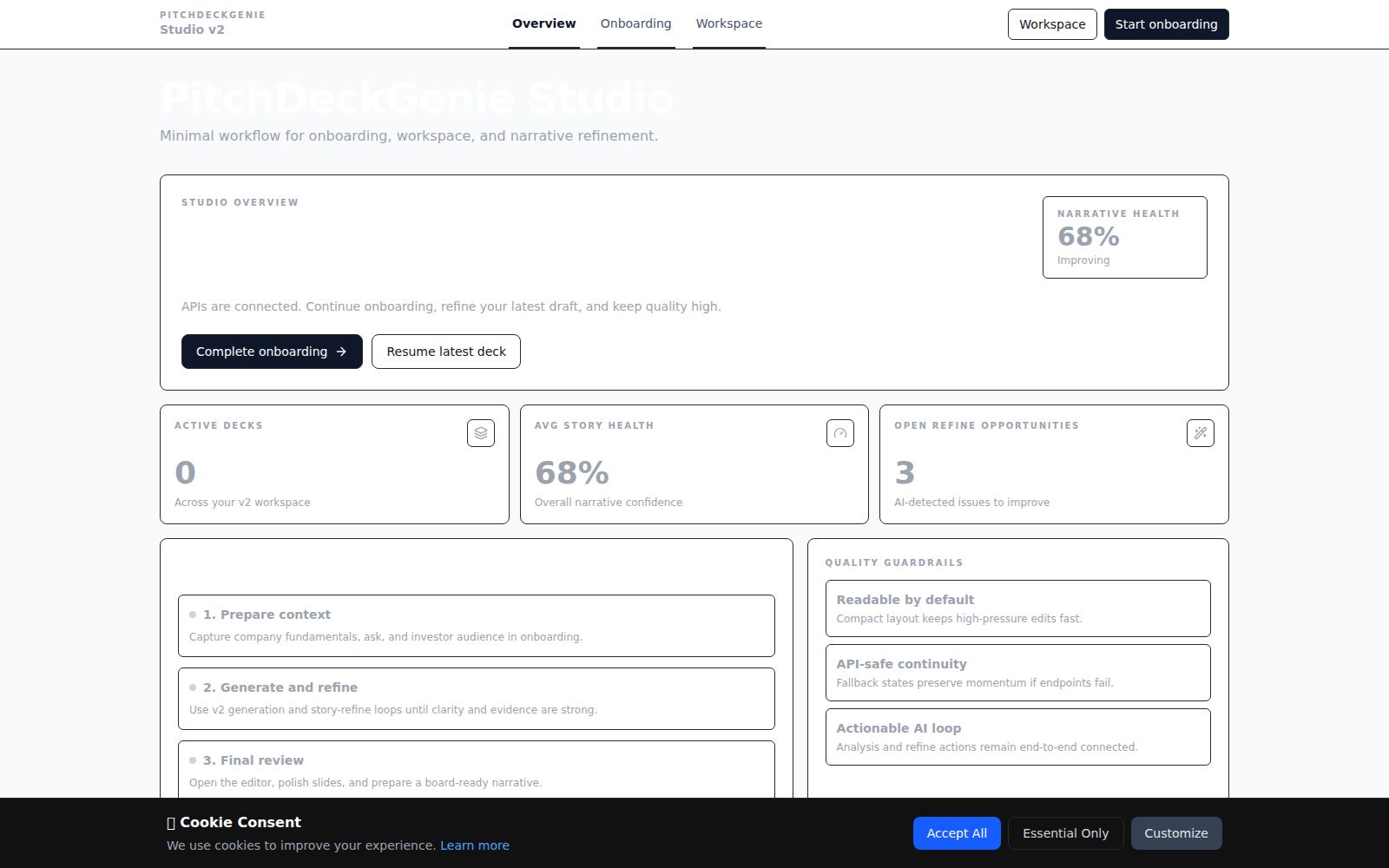This screenshot has width=1389, height=868.
Task: Follow the Learn more link
Action: [x=475, y=845]
